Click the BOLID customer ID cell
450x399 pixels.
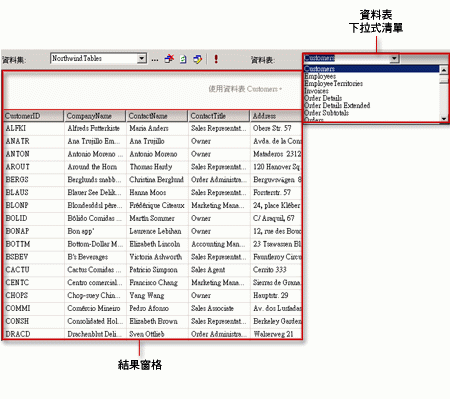point(34,218)
